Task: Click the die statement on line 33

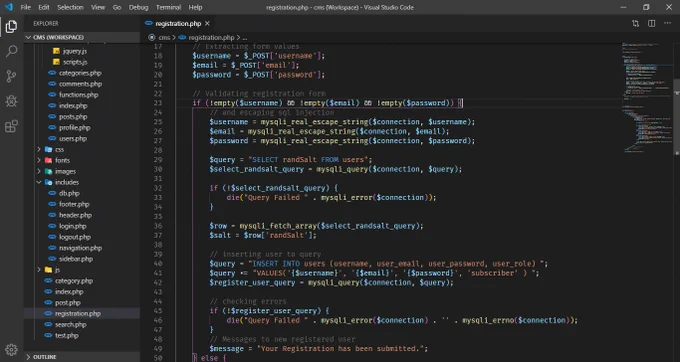Action: pyautogui.click(x=331, y=197)
